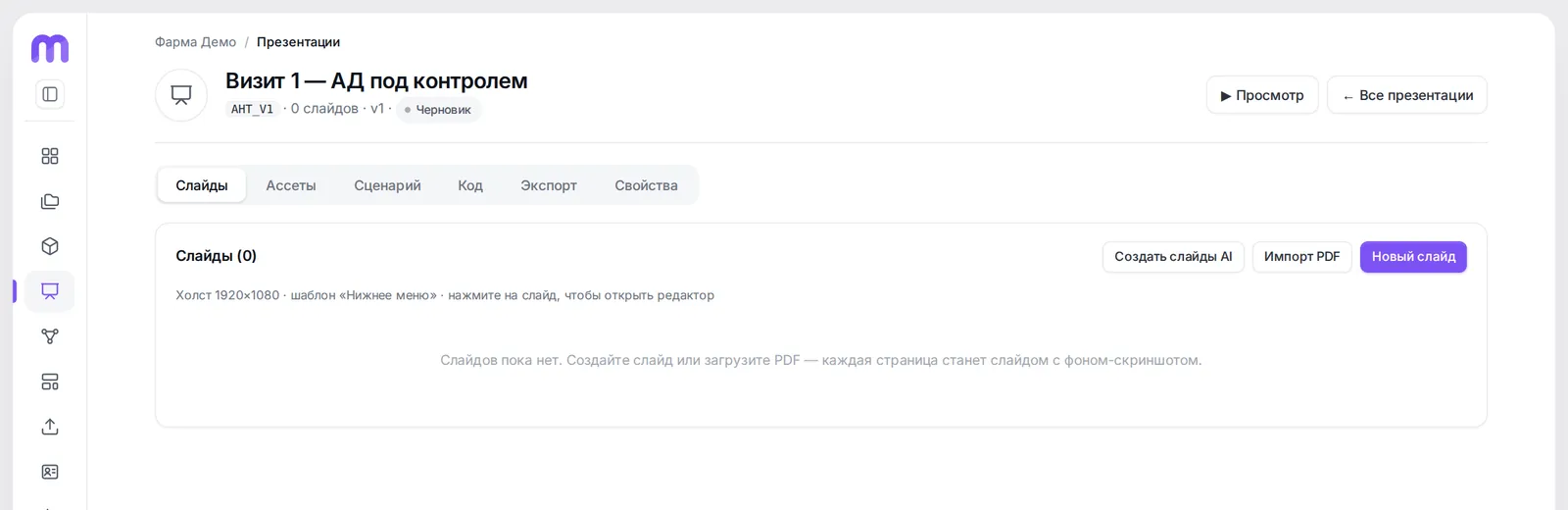Open the layout templates icon in sidebar

click(50, 382)
